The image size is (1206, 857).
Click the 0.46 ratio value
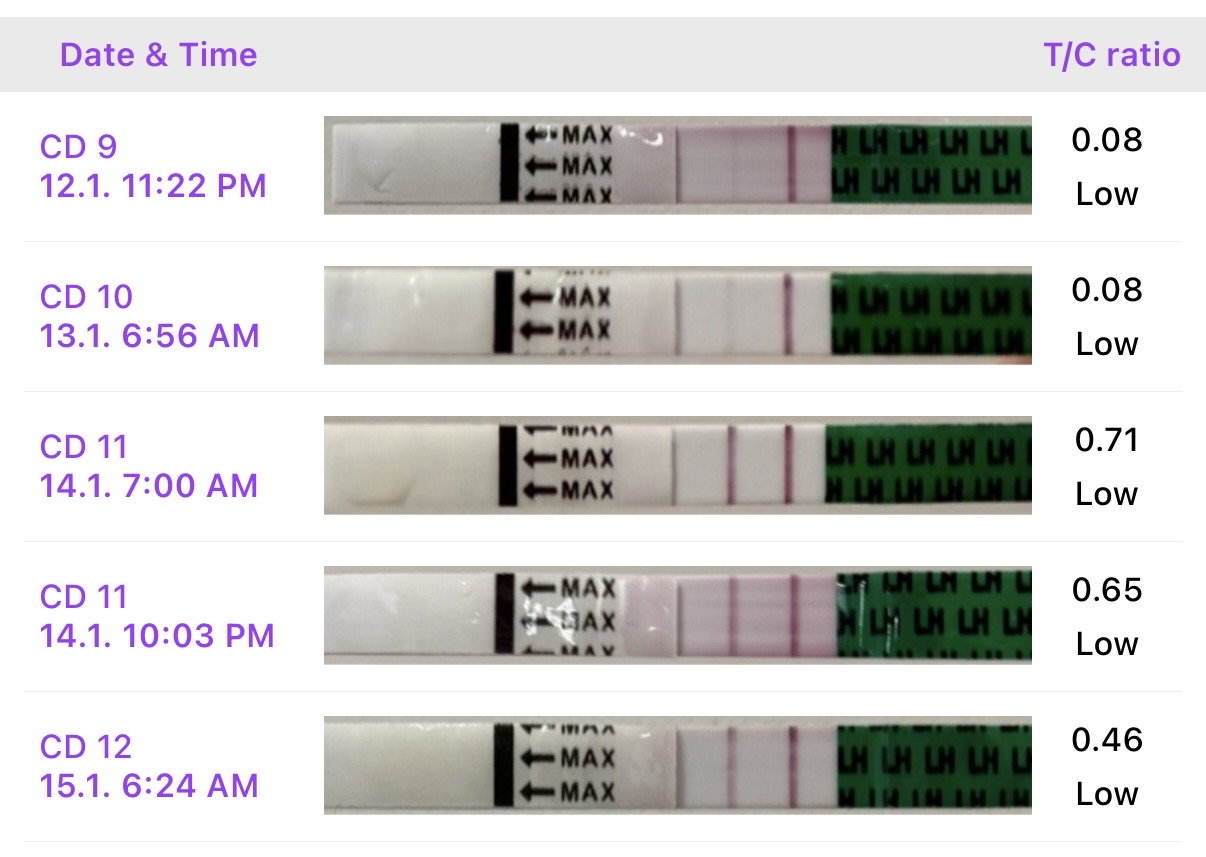(1106, 740)
